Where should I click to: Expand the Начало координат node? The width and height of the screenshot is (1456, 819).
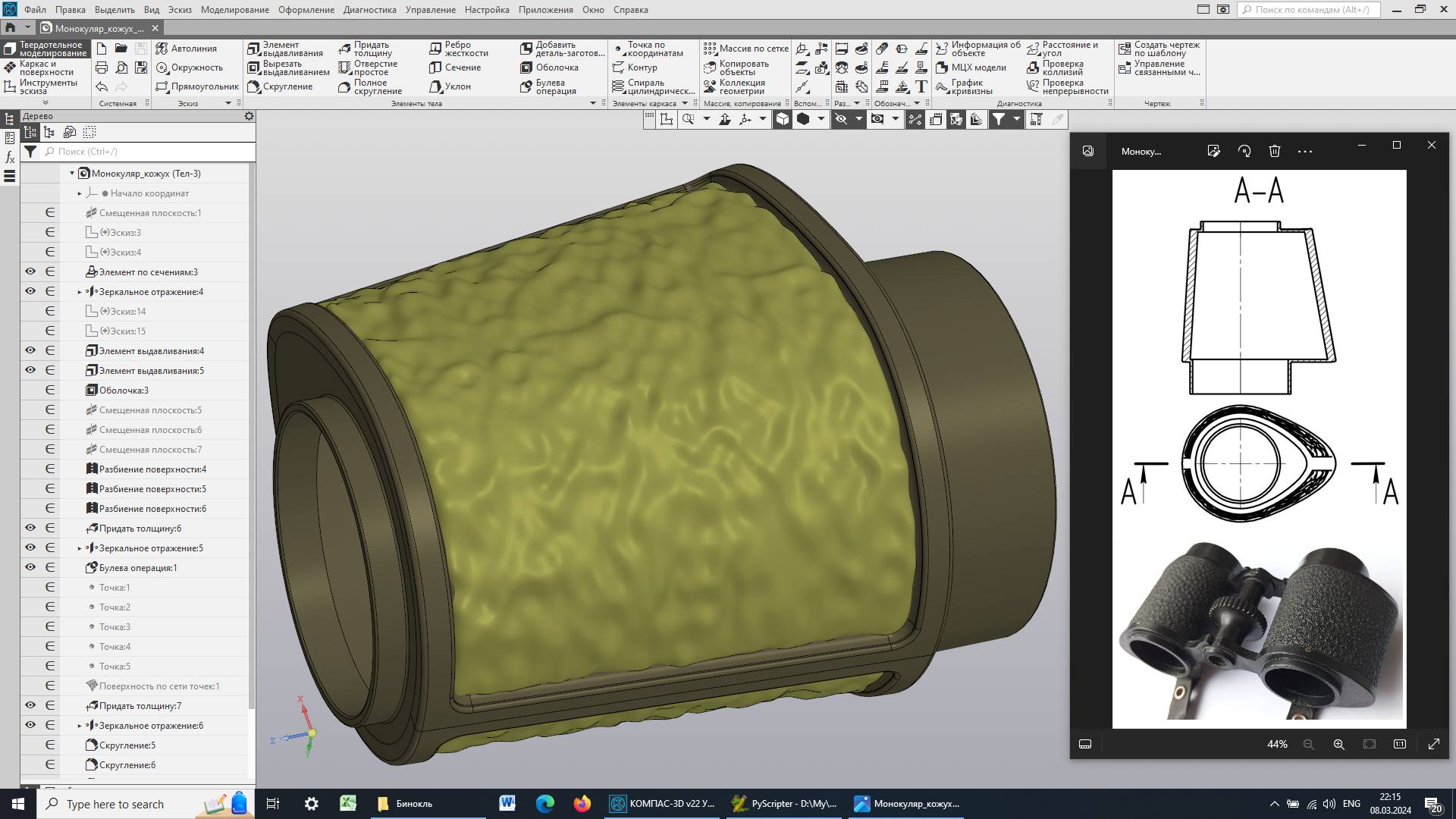coord(80,193)
